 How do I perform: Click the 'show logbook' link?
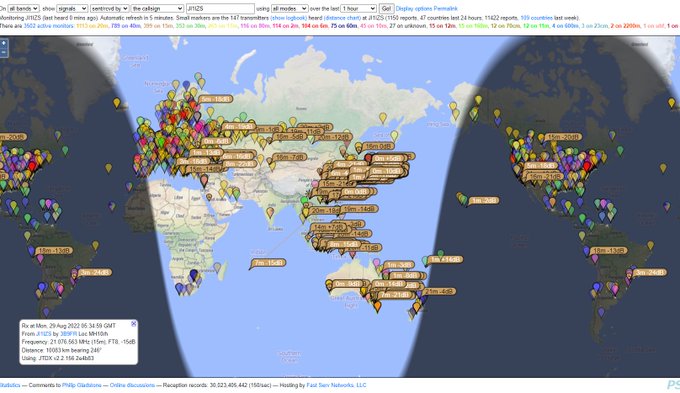[x=288, y=18]
